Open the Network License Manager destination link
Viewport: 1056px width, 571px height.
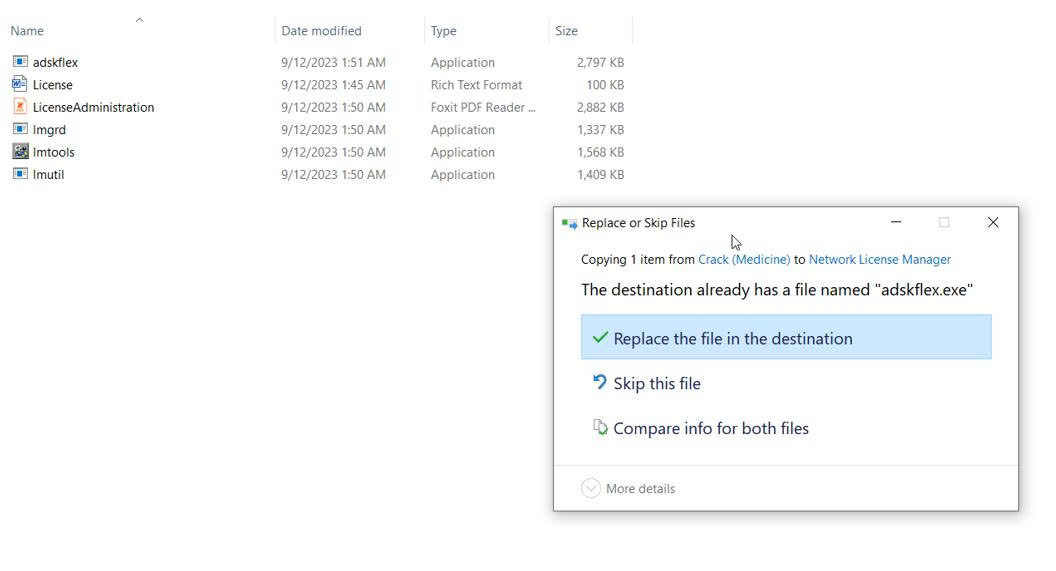coord(880,259)
